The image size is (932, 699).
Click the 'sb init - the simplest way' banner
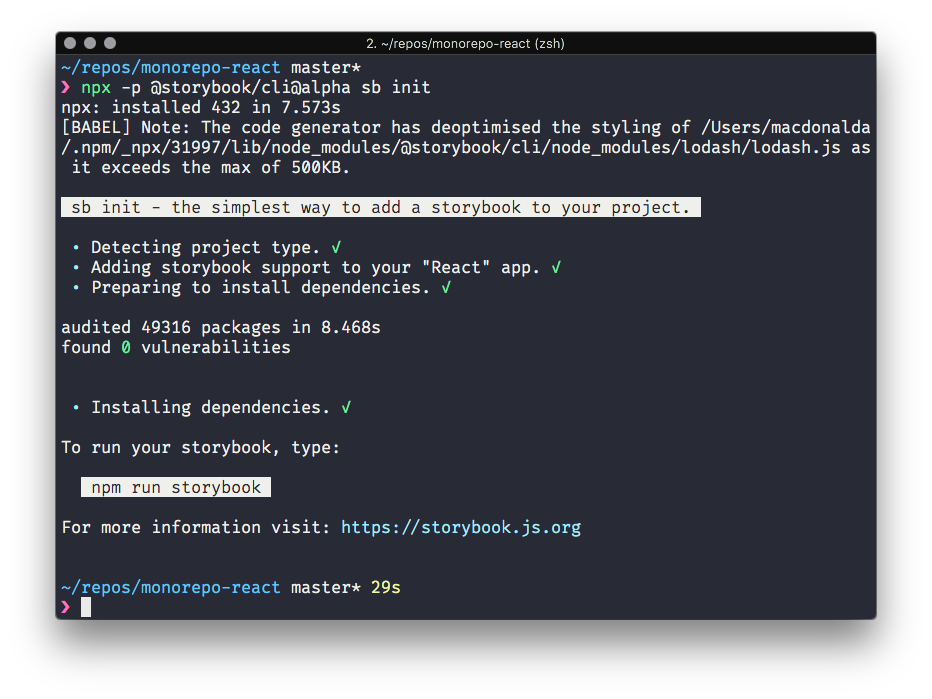point(381,207)
